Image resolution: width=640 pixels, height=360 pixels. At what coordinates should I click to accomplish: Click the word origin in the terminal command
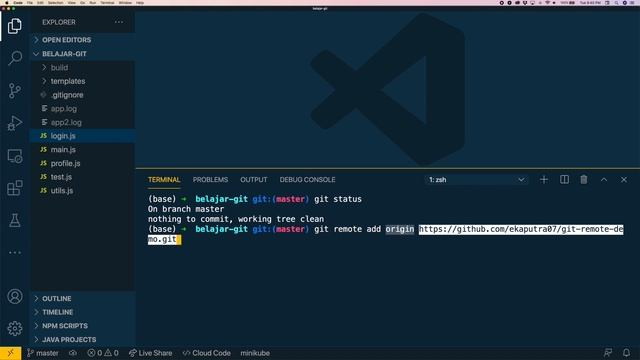400,229
